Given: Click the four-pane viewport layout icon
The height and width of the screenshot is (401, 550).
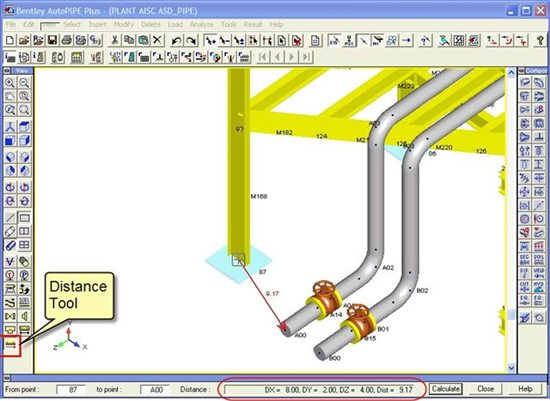Looking at the screenshot, I should tap(24, 245).
